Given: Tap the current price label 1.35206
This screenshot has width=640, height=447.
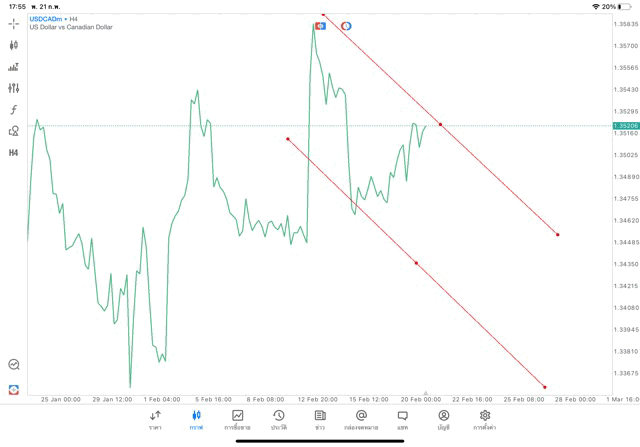Looking at the screenshot, I should pos(626,125).
